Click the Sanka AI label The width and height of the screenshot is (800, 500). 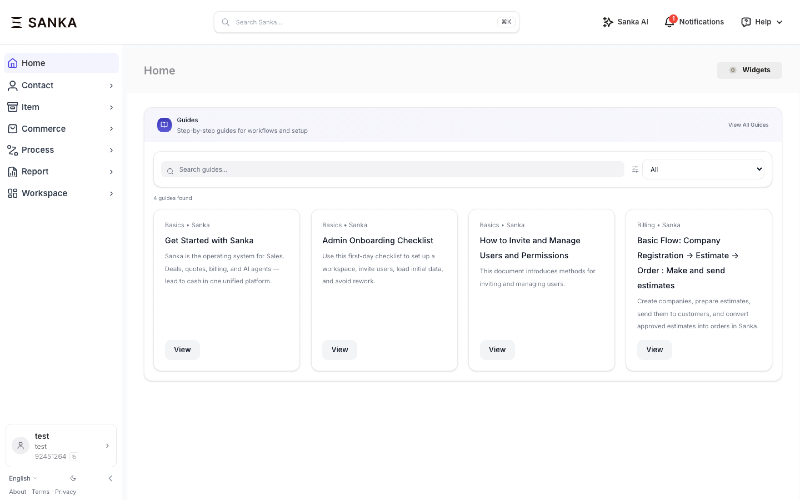[x=633, y=22]
